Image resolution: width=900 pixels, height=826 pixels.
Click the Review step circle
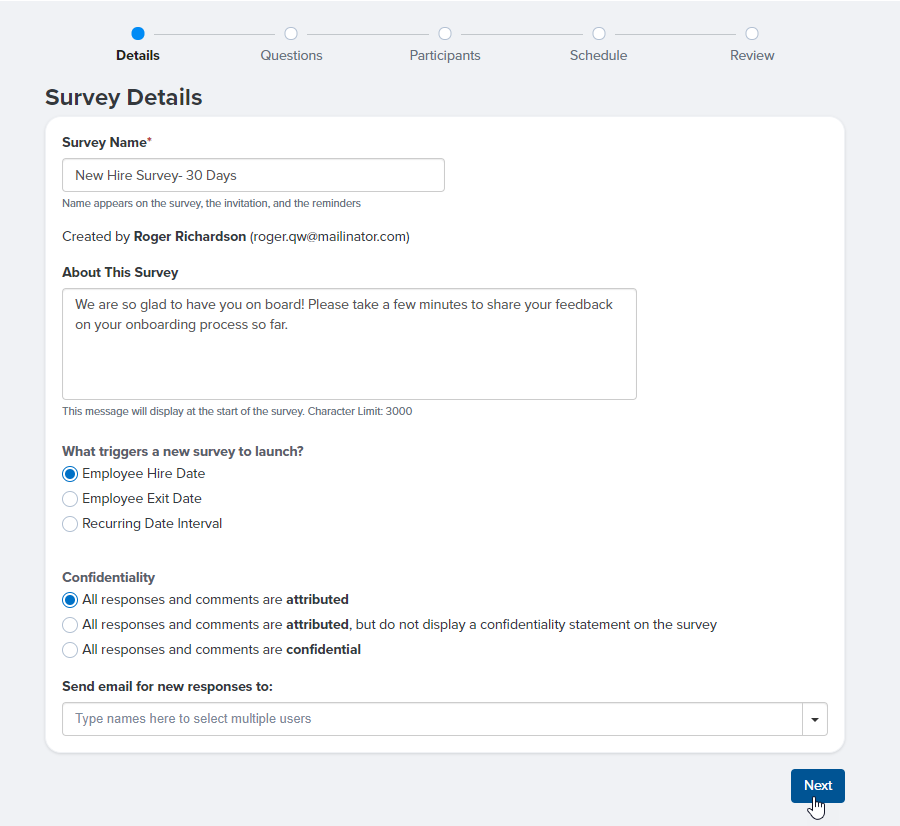click(x=752, y=33)
